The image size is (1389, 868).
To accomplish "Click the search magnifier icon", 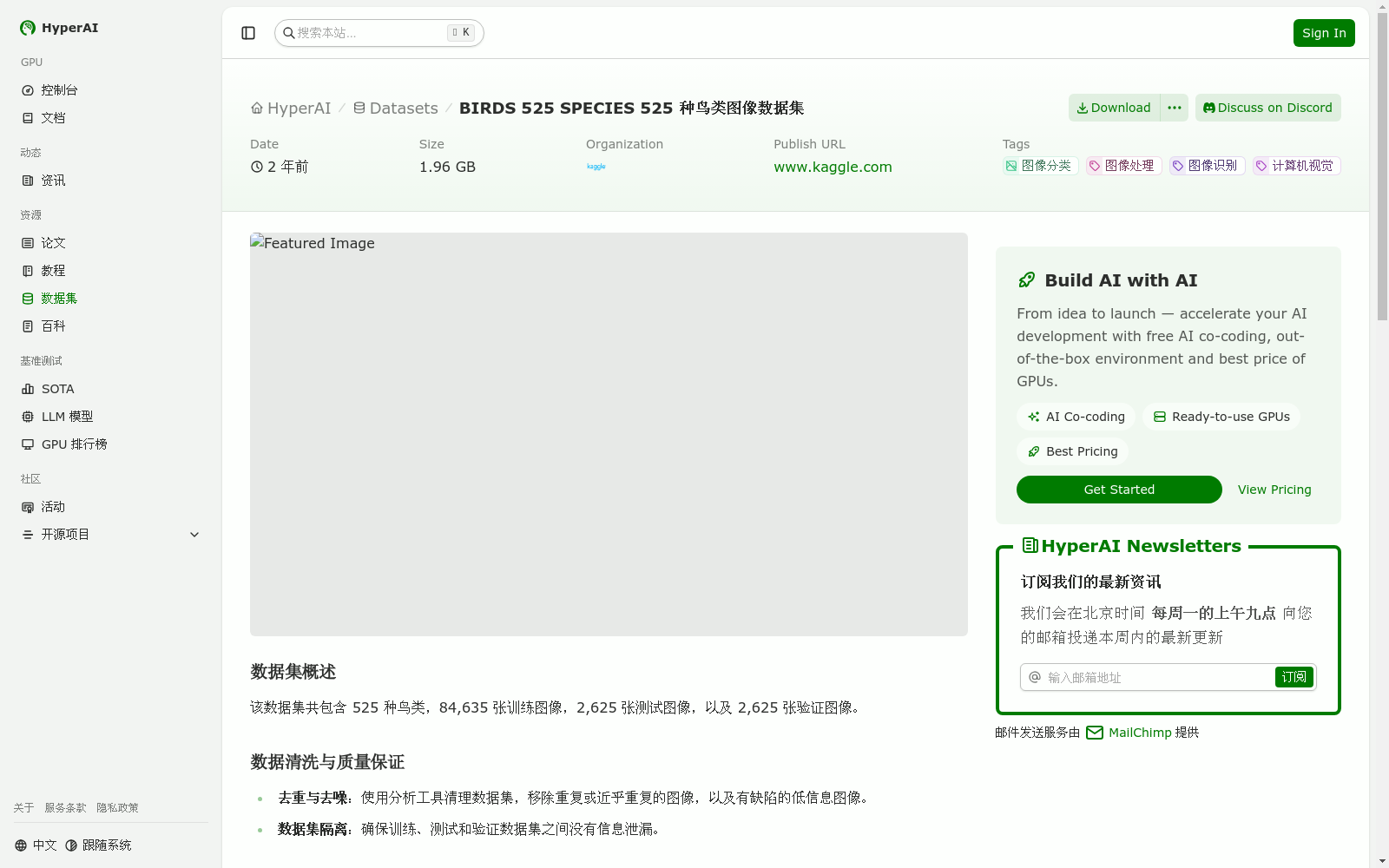I will pyautogui.click(x=289, y=33).
